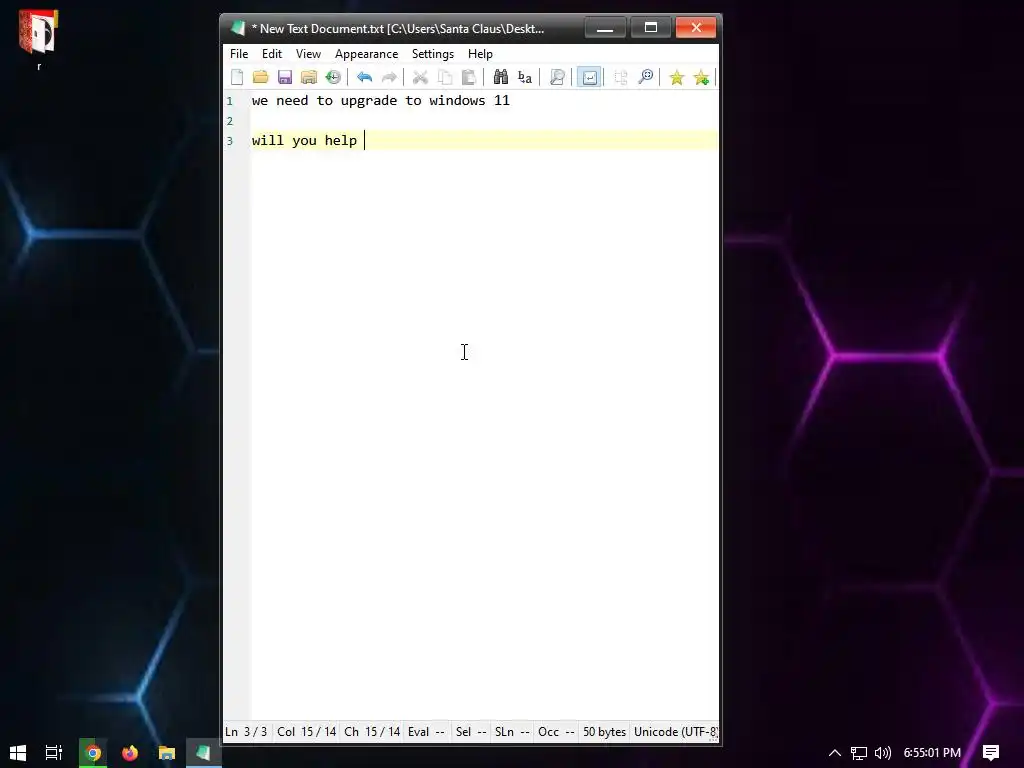Image resolution: width=1024 pixels, height=768 pixels.
Task: Click 'Col 15 / 14' status entry
Action: click(306, 732)
